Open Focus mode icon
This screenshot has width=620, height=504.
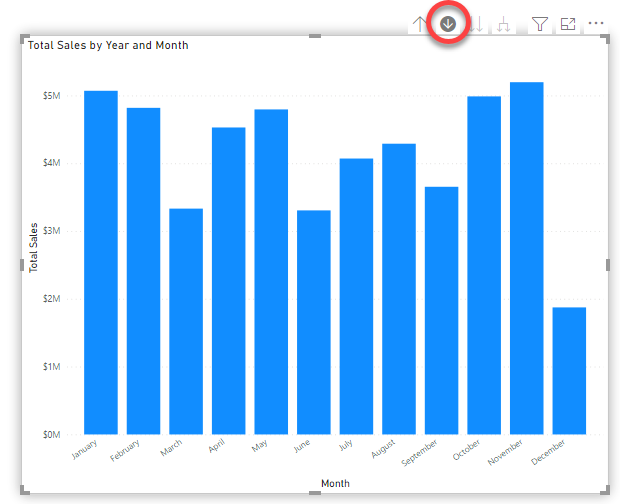click(x=568, y=24)
